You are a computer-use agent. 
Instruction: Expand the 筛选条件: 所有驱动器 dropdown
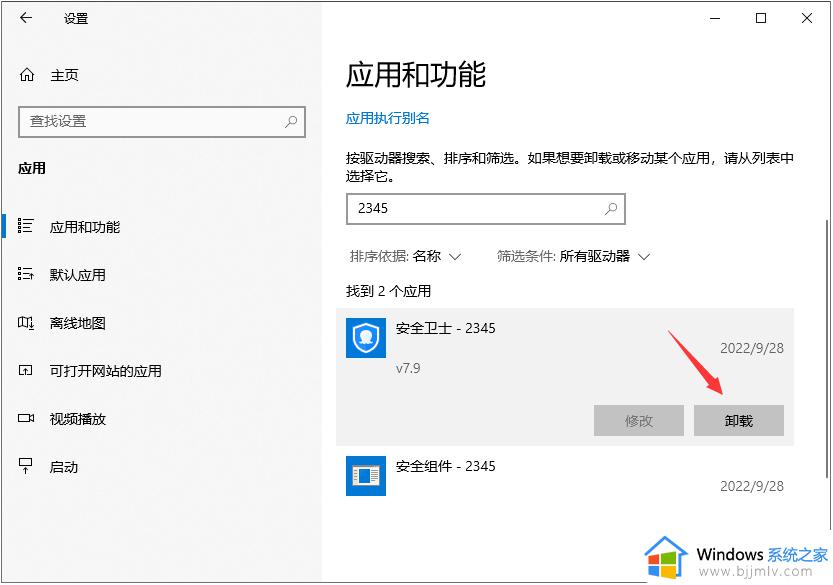coord(573,257)
